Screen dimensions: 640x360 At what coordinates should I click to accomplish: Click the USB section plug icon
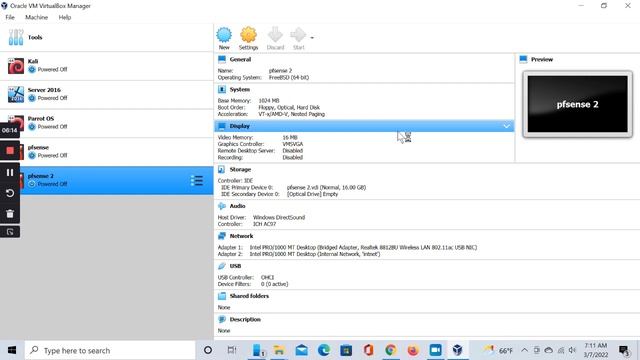222,266
